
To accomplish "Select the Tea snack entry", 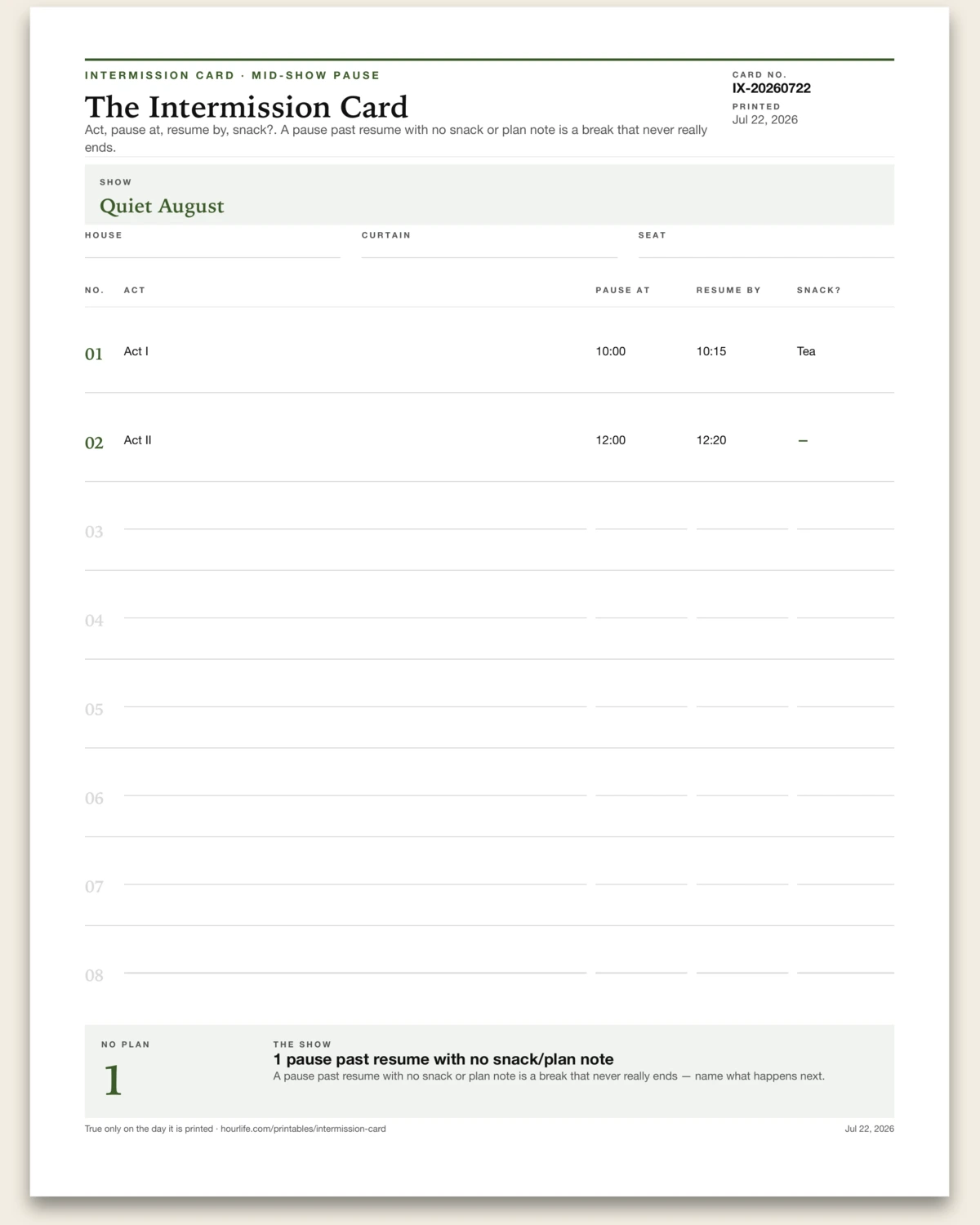I will point(806,351).
